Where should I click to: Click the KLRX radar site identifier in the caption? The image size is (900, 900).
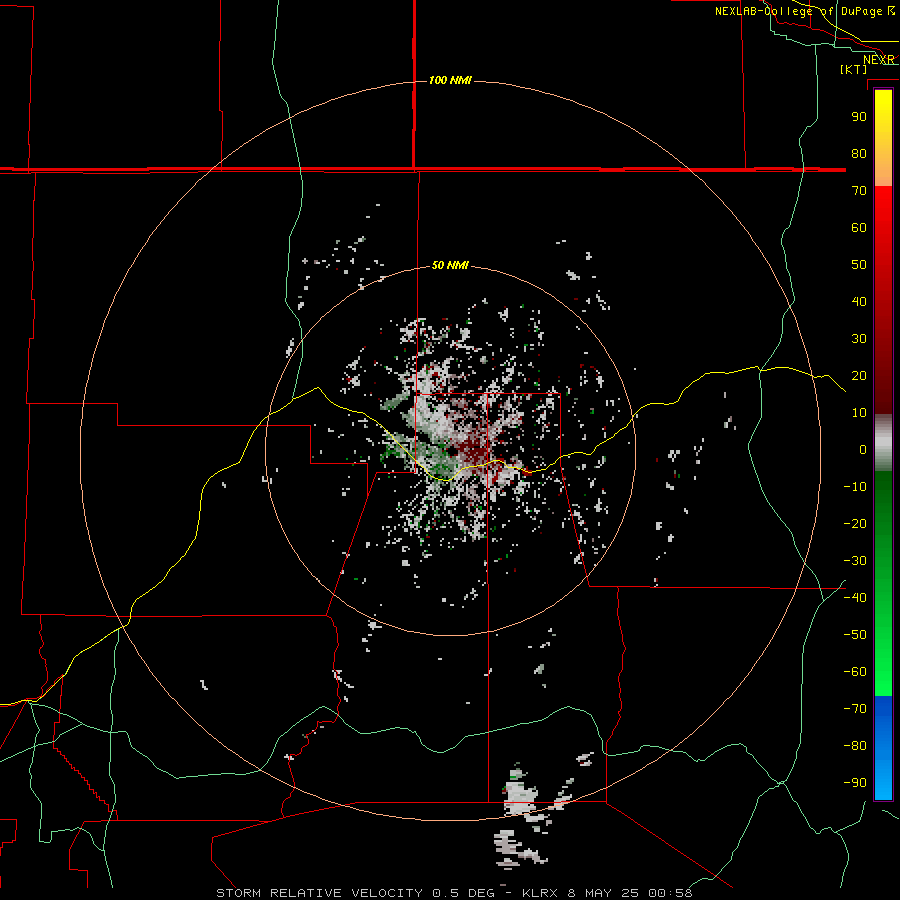coord(540,893)
